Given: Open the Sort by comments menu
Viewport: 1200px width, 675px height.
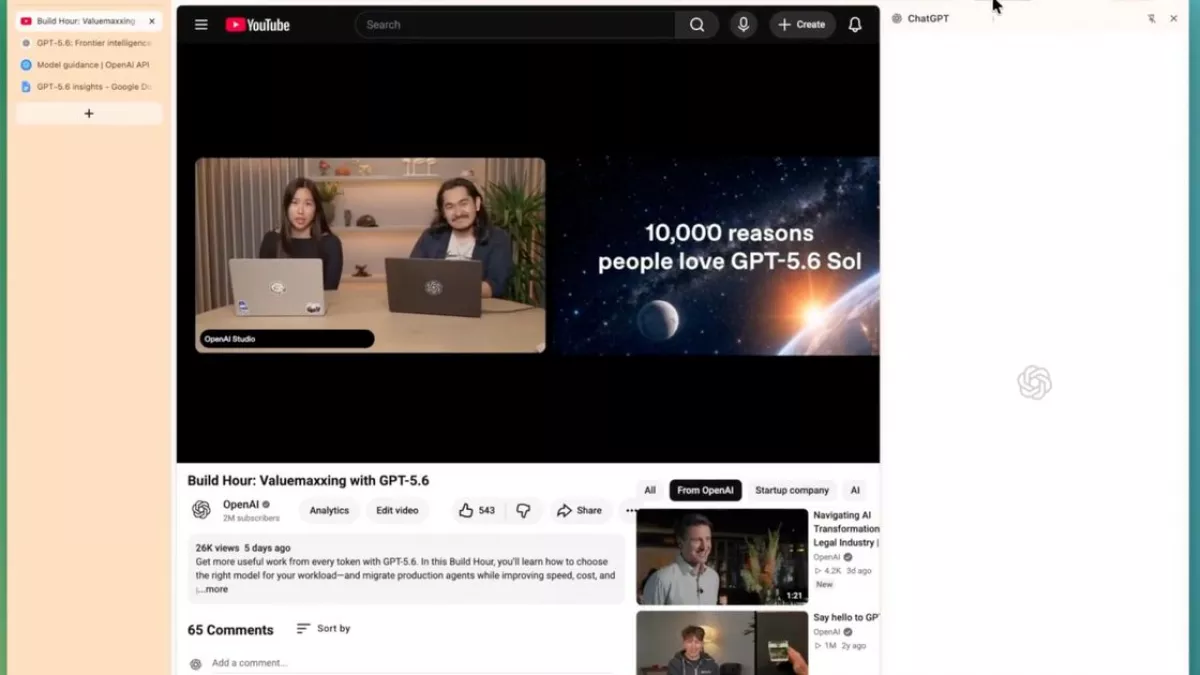Looking at the screenshot, I should pyautogui.click(x=323, y=629).
